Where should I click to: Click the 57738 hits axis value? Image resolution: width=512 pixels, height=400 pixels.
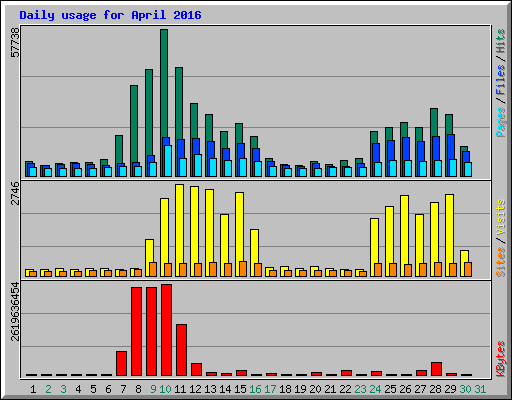point(15,42)
